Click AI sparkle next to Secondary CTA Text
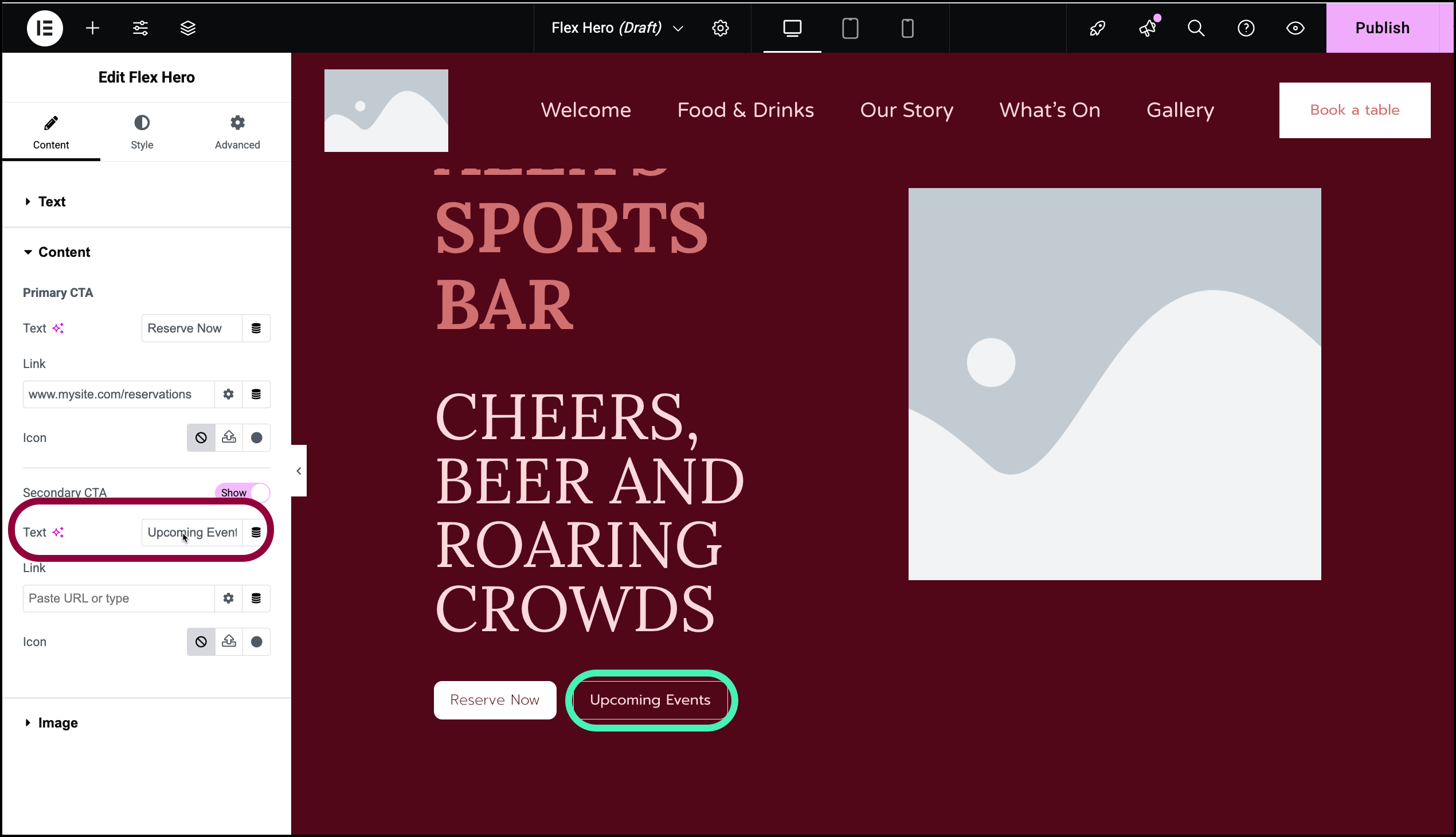 [58, 533]
